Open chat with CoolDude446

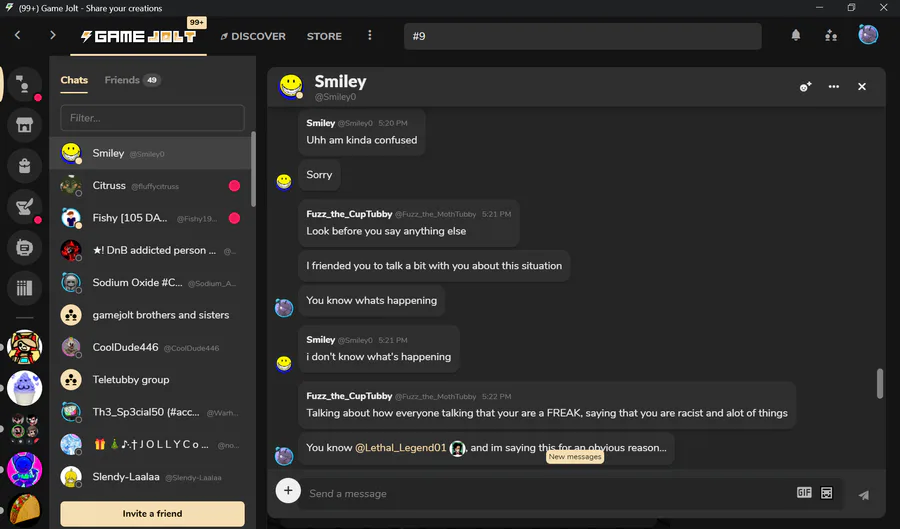click(x=150, y=347)
